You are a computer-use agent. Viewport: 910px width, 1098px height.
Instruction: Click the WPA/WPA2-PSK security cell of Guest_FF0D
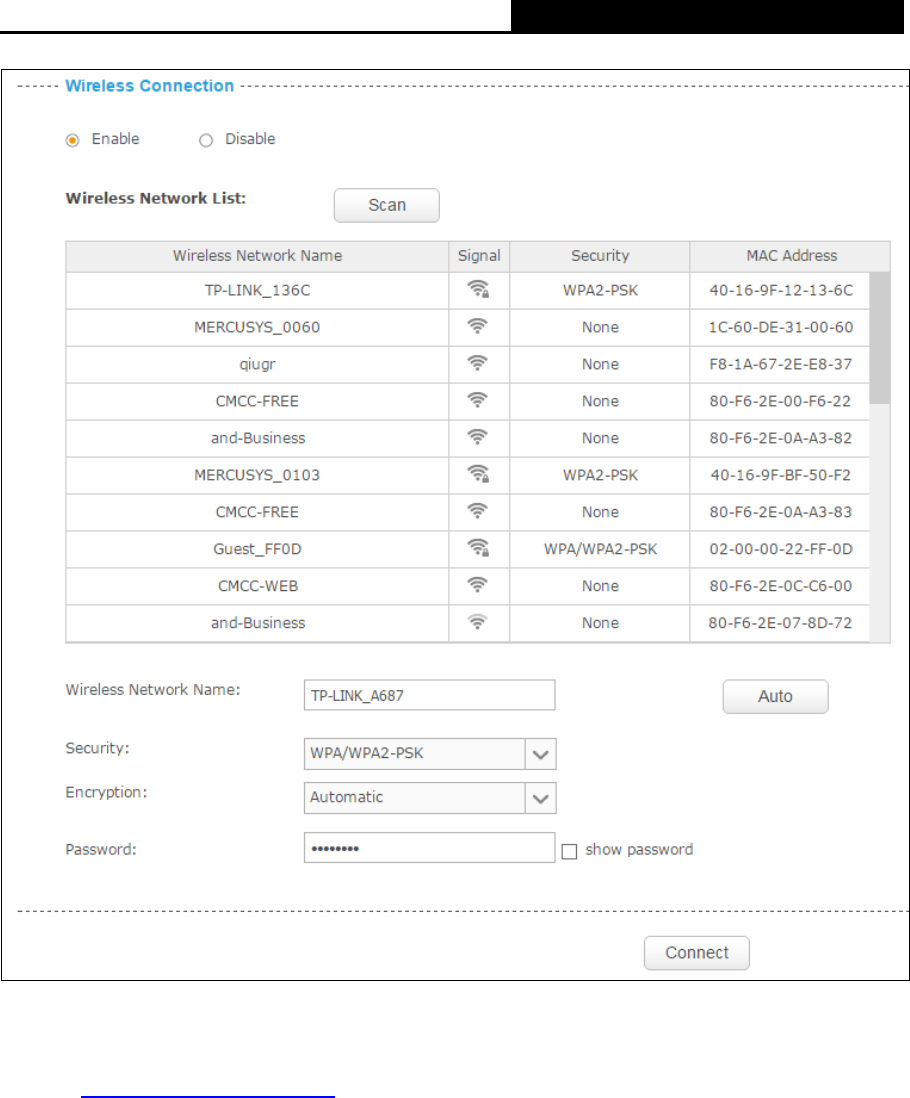click(x=600, y=550)
